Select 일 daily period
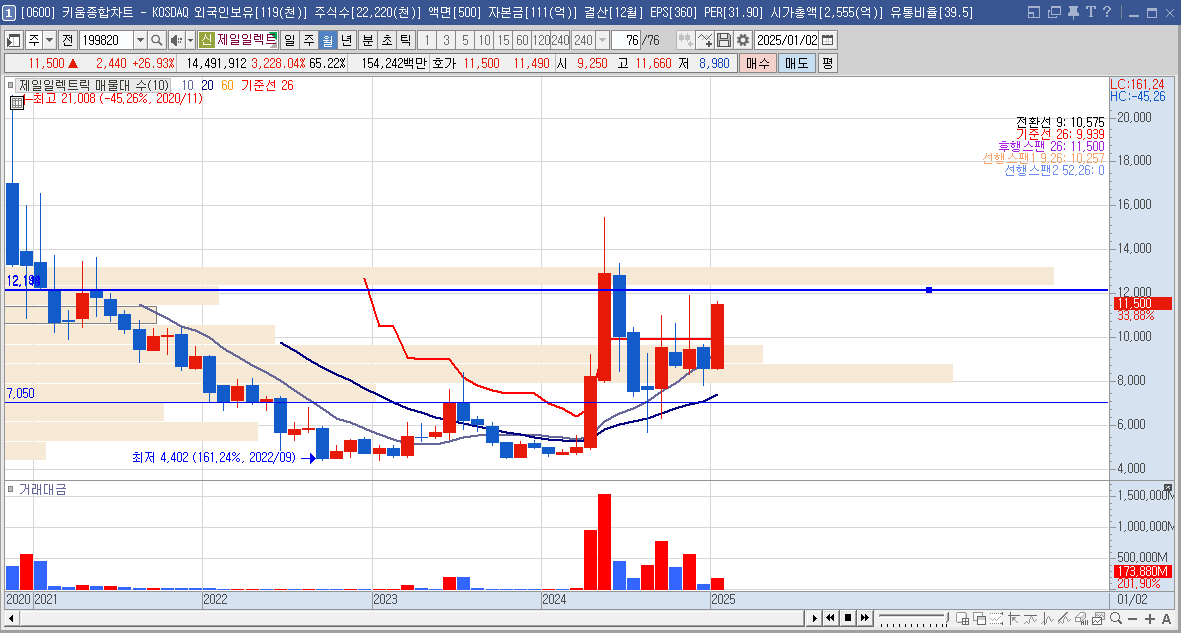The height and width of the screenshot is (633, 1181). click(289, 40)
